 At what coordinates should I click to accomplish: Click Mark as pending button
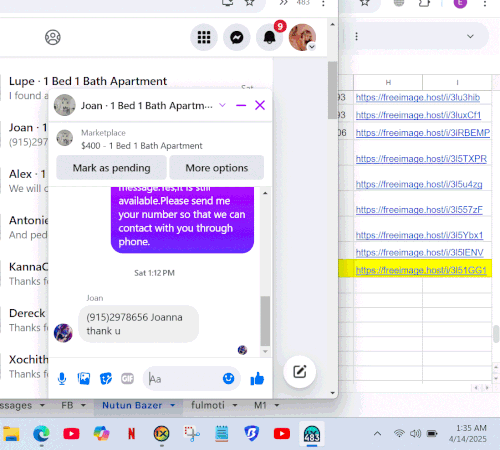click(x=111, y=168)
